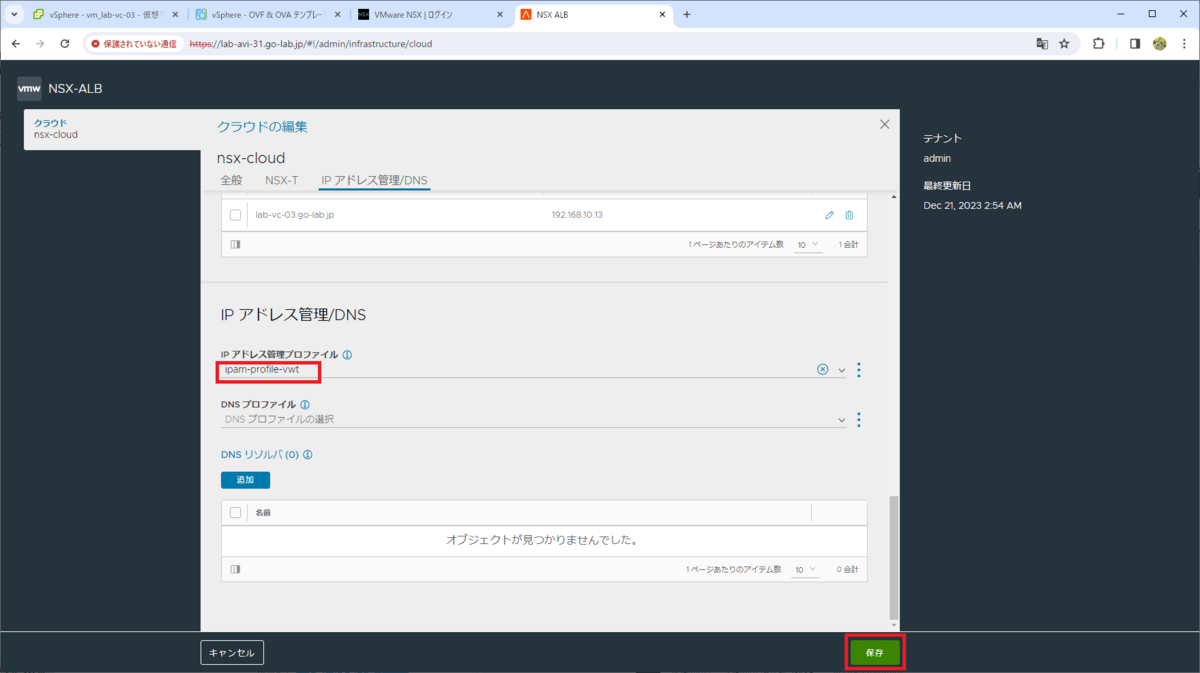This screenshot has height=673, width=1200.
Task: Close the NSX ALB browser tab
Action: click(x=664, y=15)
